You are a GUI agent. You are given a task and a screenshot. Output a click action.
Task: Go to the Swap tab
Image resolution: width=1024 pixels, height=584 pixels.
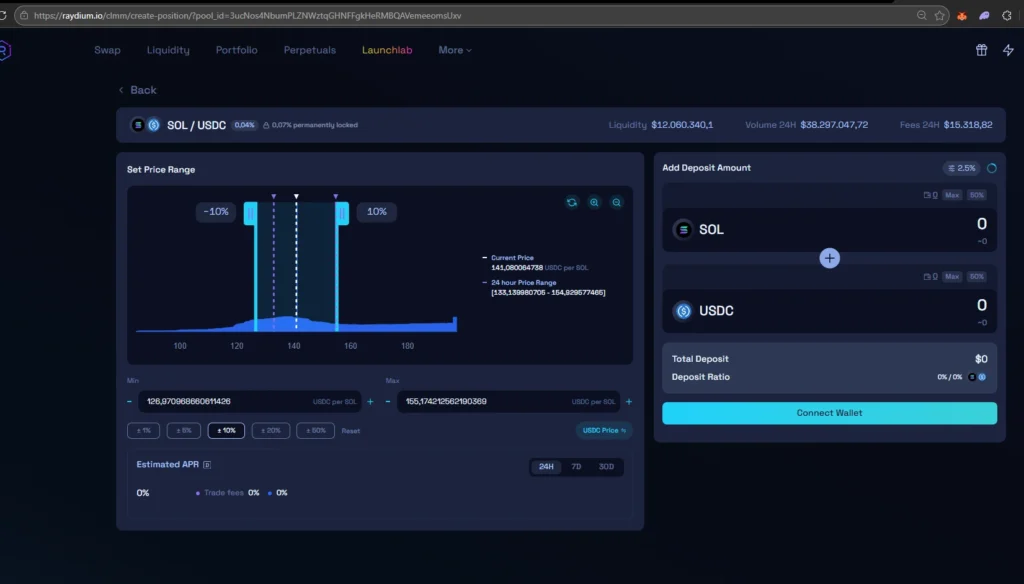tap(107, 50)
